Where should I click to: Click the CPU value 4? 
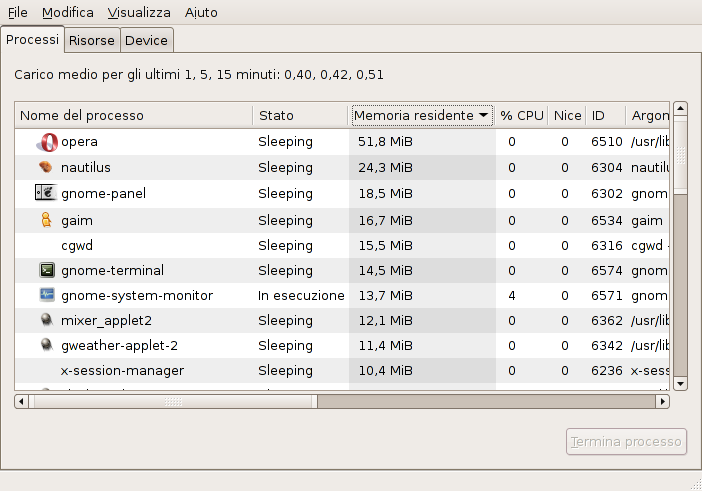point(512,296)
